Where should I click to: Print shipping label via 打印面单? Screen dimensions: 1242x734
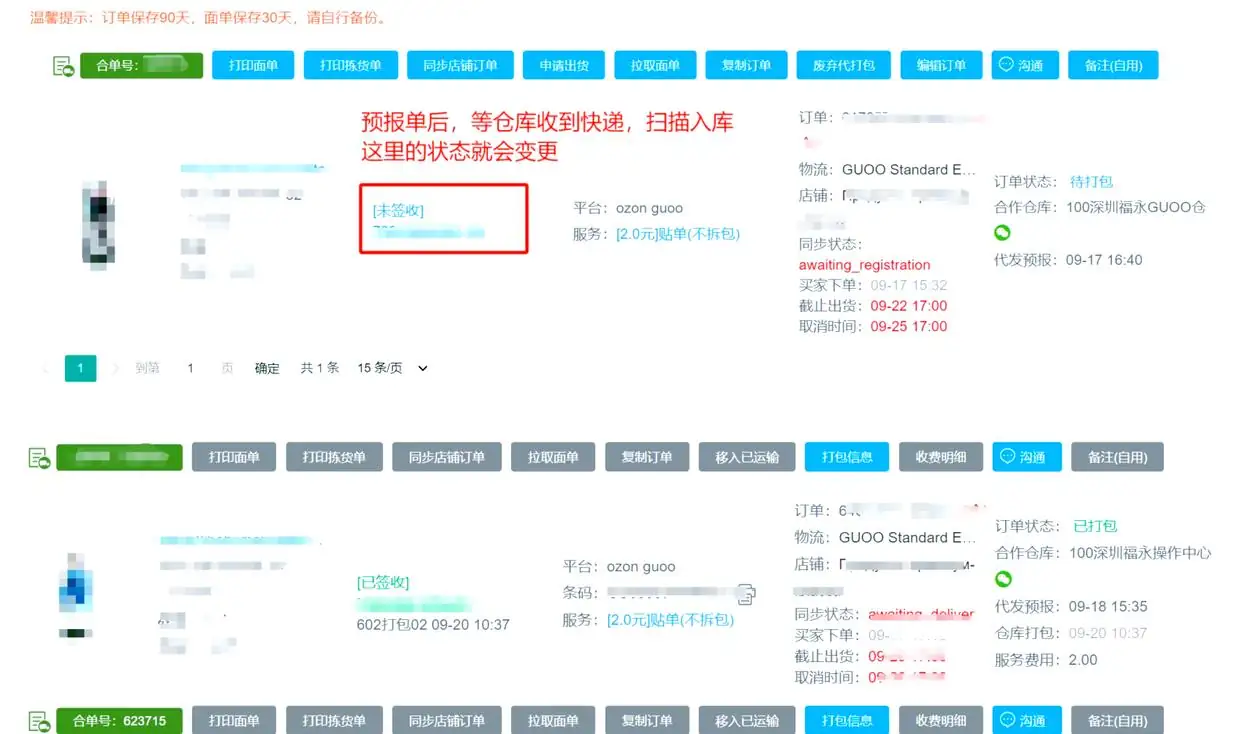252,64
